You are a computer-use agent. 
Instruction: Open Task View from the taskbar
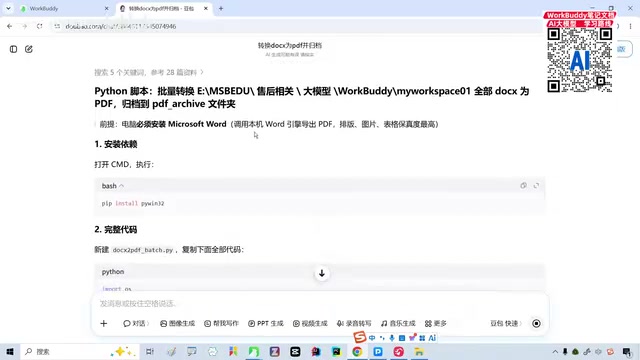150,351
